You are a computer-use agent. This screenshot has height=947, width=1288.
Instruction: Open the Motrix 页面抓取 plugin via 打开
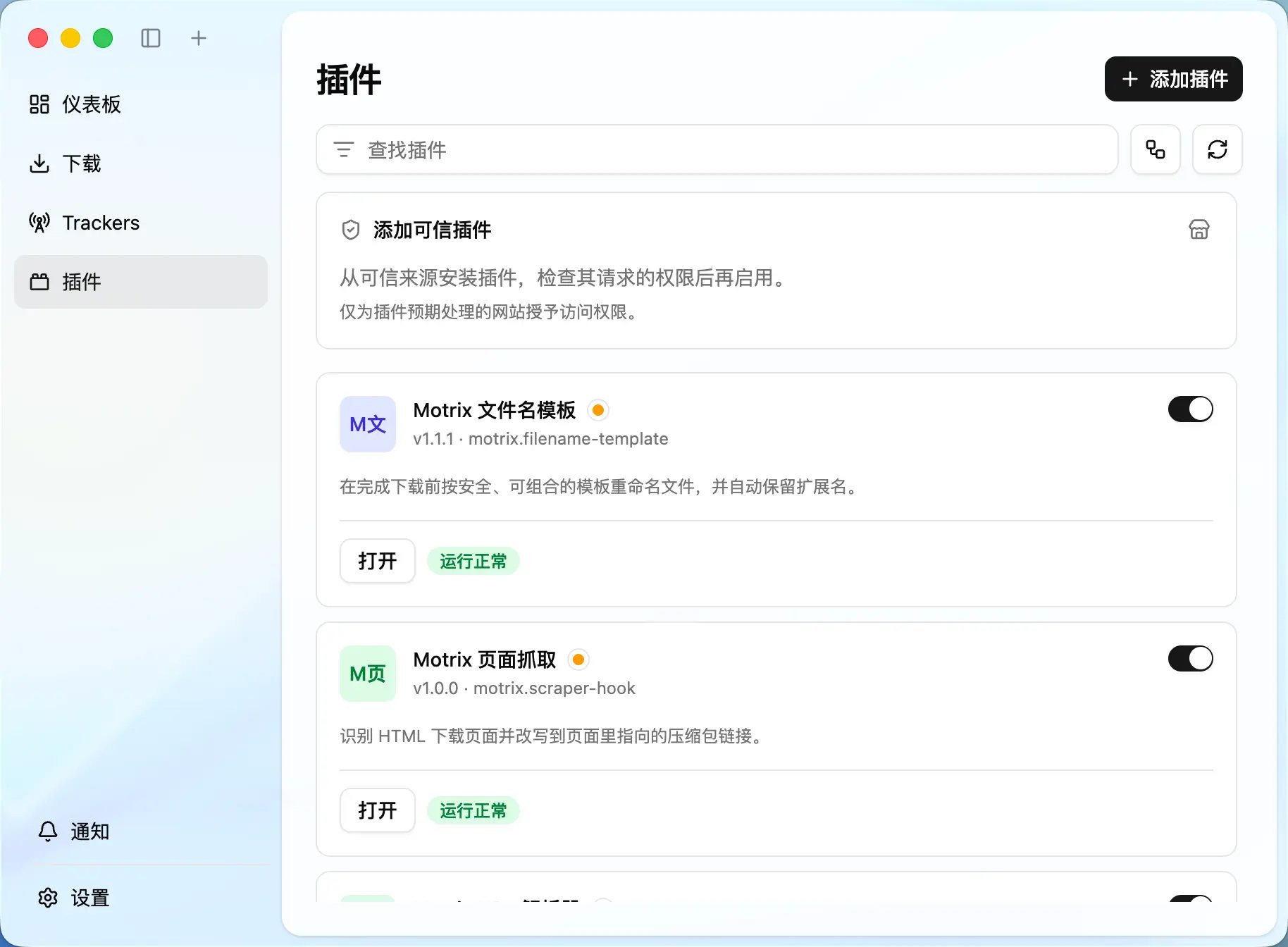coord(378,810)
